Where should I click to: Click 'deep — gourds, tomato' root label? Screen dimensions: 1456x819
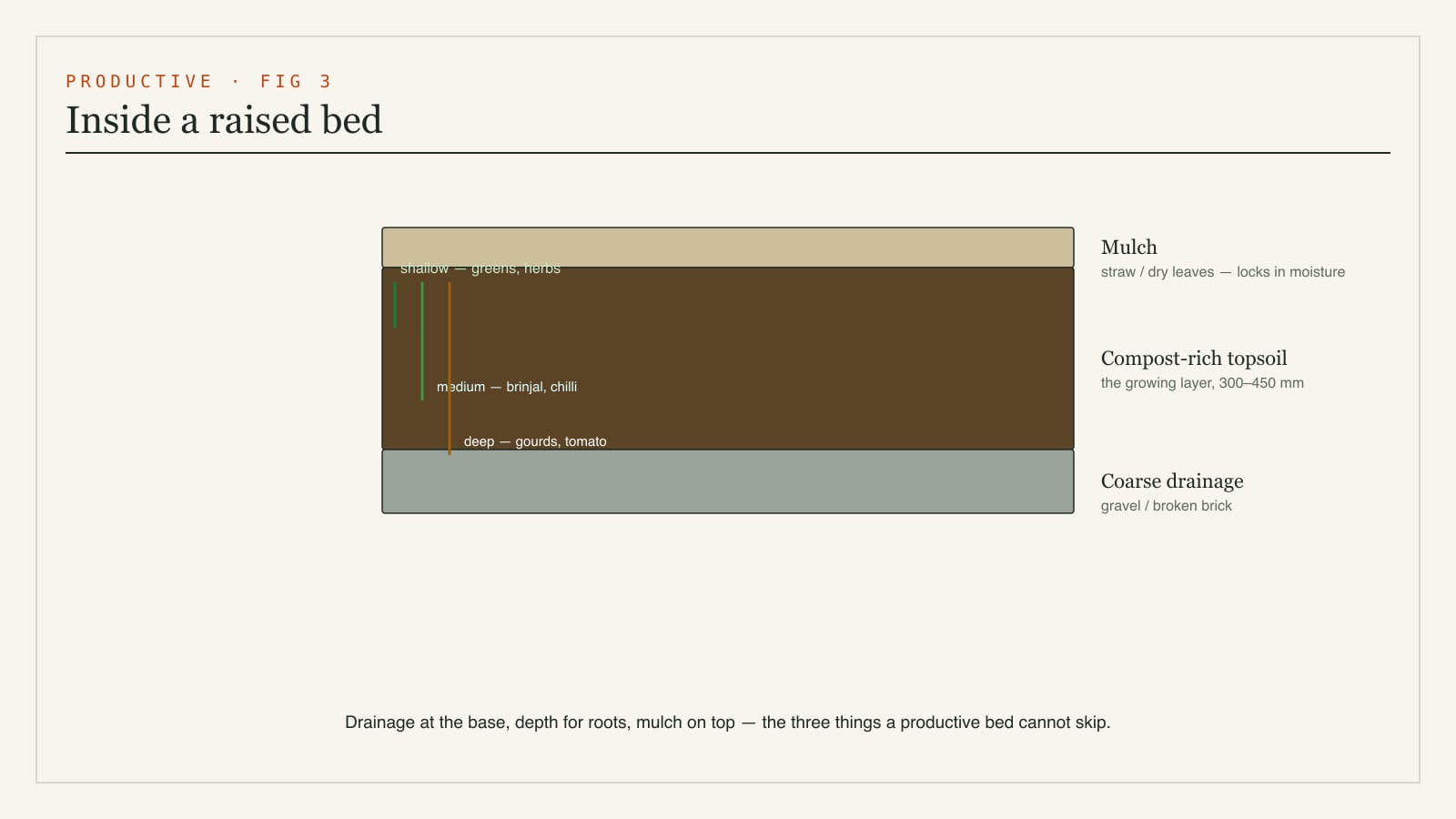pyautogui.click(x=535, y=441)
